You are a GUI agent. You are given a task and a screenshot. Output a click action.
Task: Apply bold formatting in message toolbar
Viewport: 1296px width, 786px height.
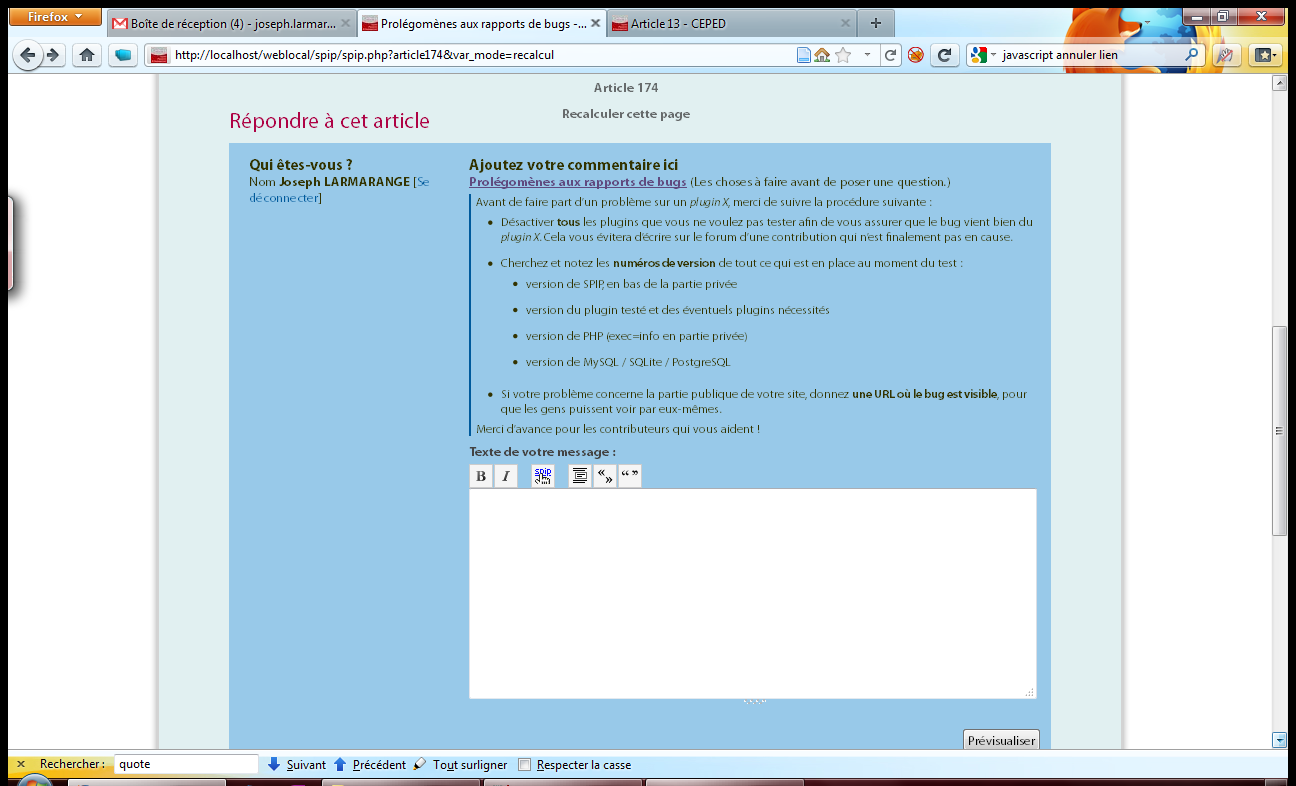[481, 476]
